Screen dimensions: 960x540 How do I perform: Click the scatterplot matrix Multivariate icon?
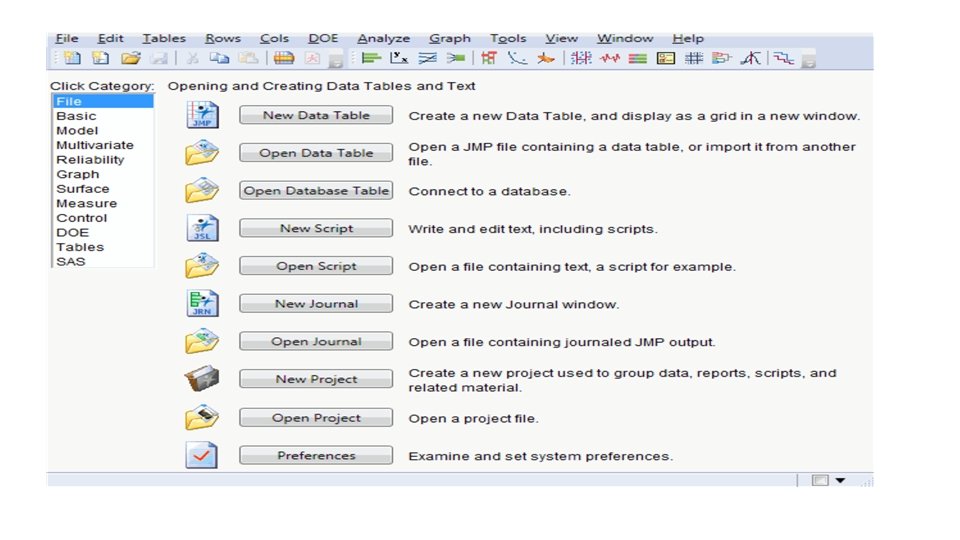coord(581,58)
